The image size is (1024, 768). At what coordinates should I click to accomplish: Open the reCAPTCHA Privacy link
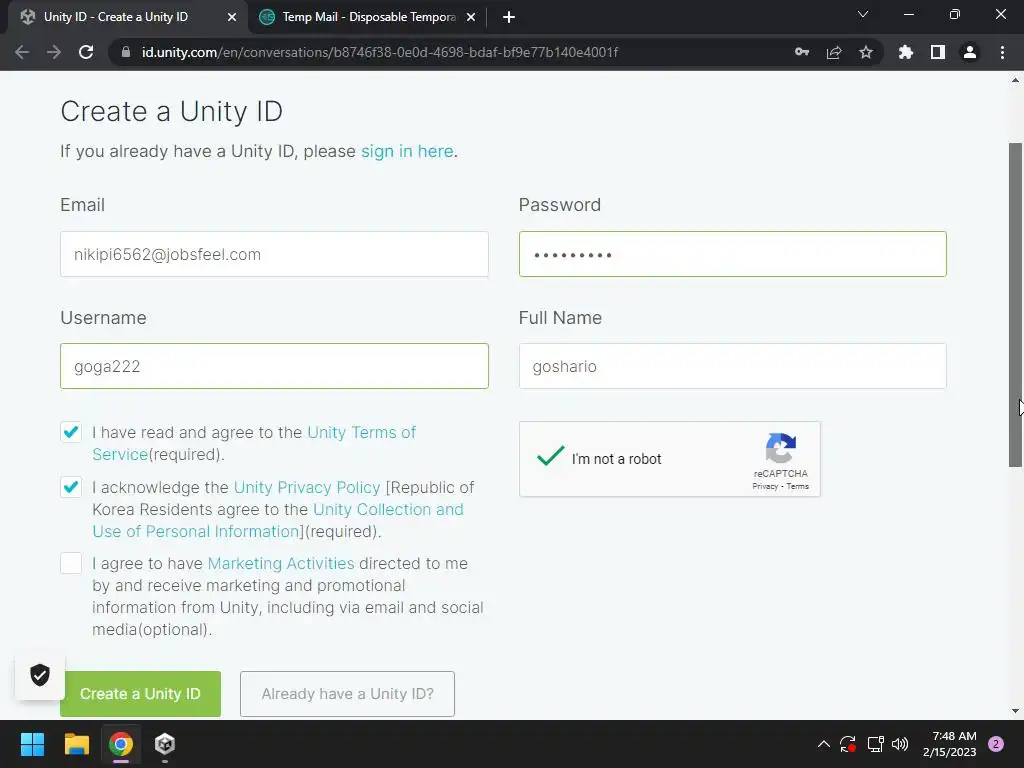(x=765, y=487)
